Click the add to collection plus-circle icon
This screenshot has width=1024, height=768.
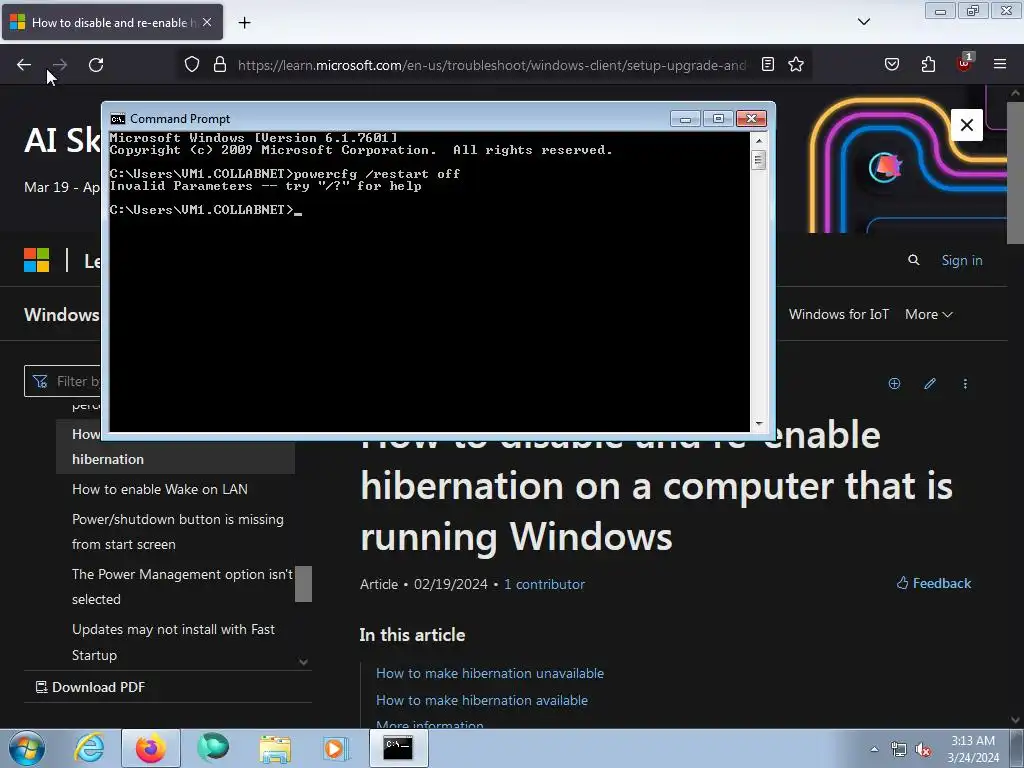tap(895, 384)
